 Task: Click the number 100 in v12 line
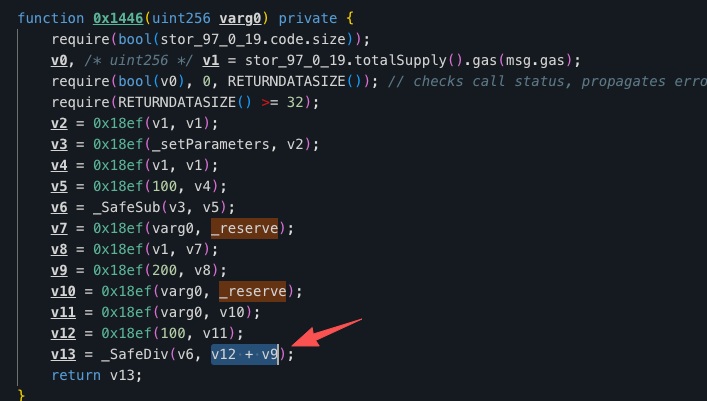pyautogui.click(x=173, y=333)
